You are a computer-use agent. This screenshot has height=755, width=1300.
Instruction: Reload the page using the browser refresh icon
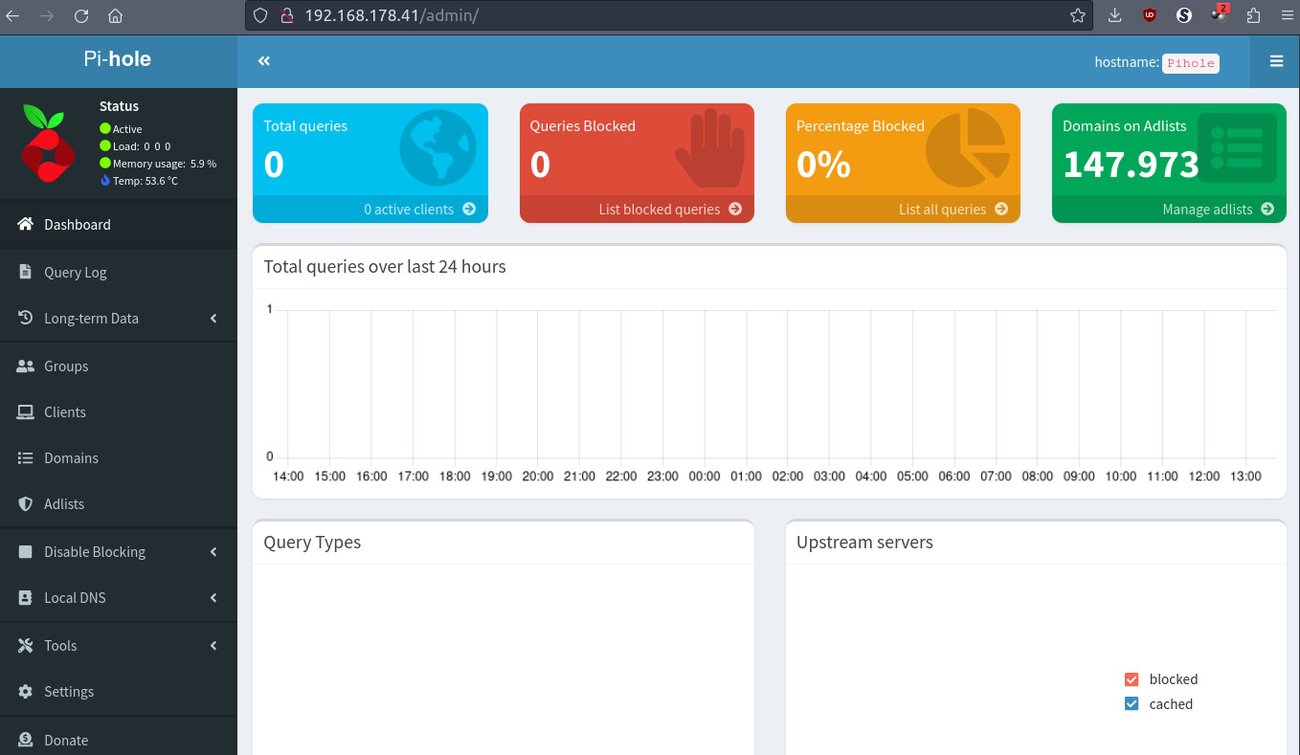pos(81,15)
